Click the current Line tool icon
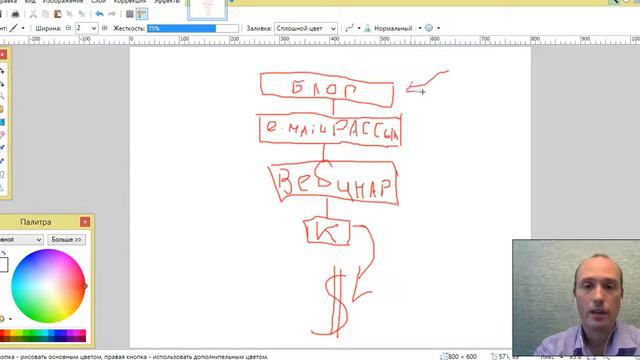Screen dimensions: 640x360 coord(13,28)
